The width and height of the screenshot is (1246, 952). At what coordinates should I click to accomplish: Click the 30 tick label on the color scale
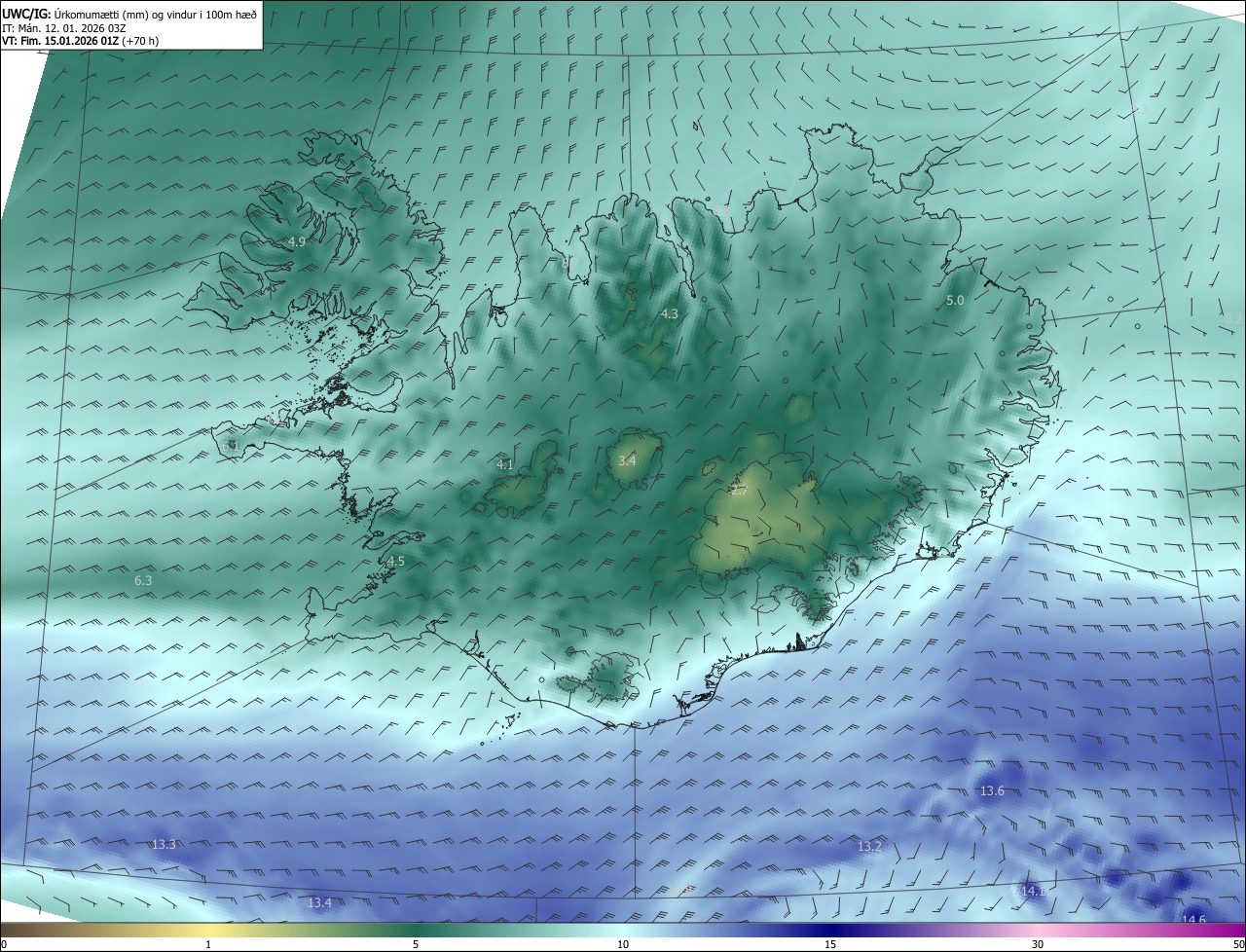(1038, 944)
